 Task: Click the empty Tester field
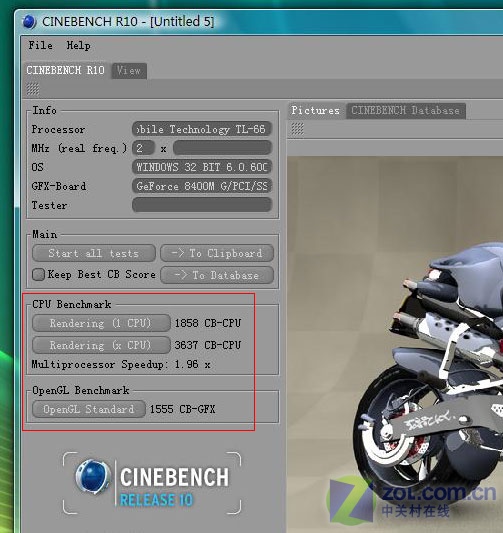coord(202,205)
